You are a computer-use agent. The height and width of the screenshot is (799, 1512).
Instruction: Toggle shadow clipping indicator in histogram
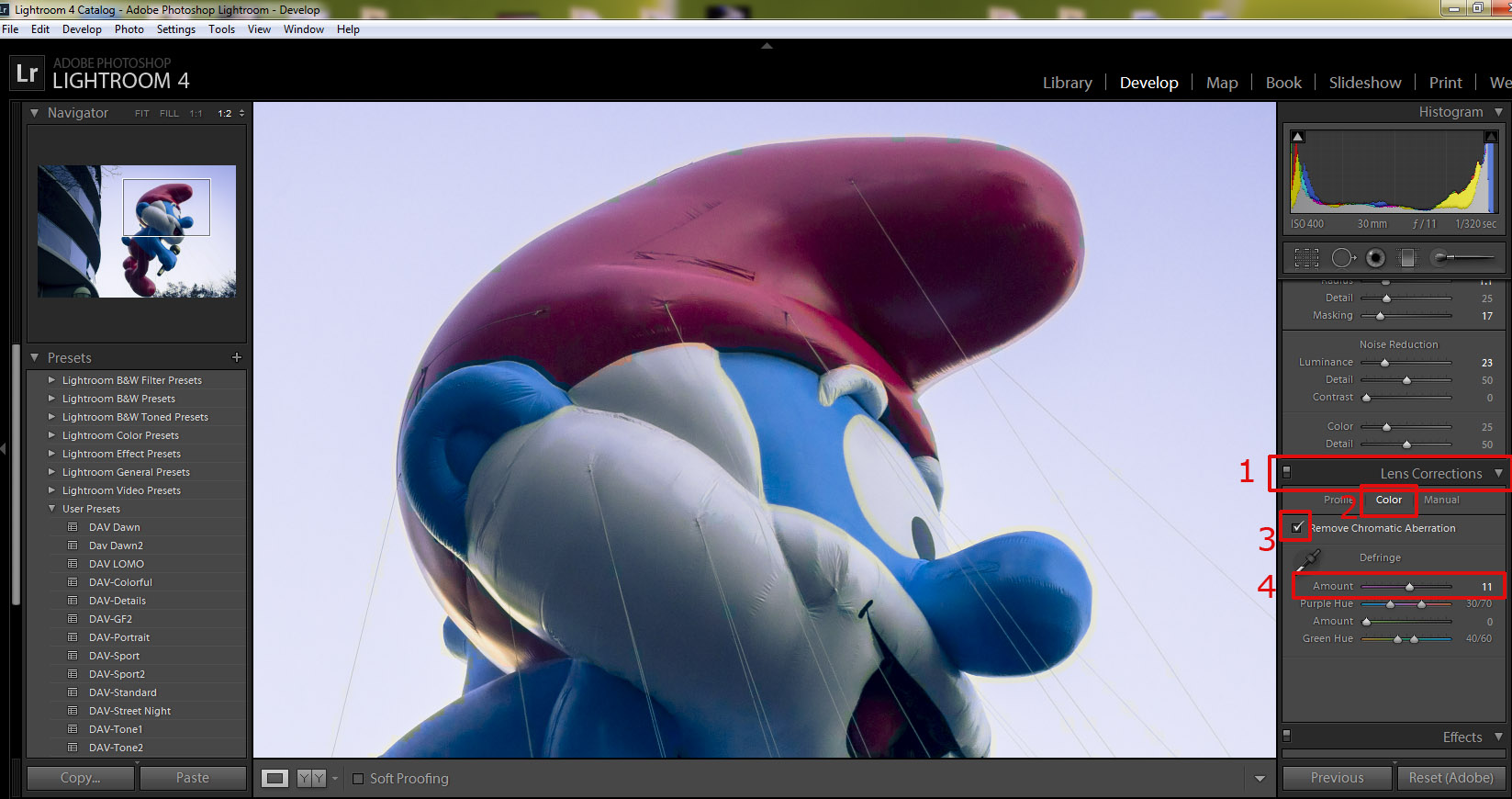click(x=1297, y=136)
